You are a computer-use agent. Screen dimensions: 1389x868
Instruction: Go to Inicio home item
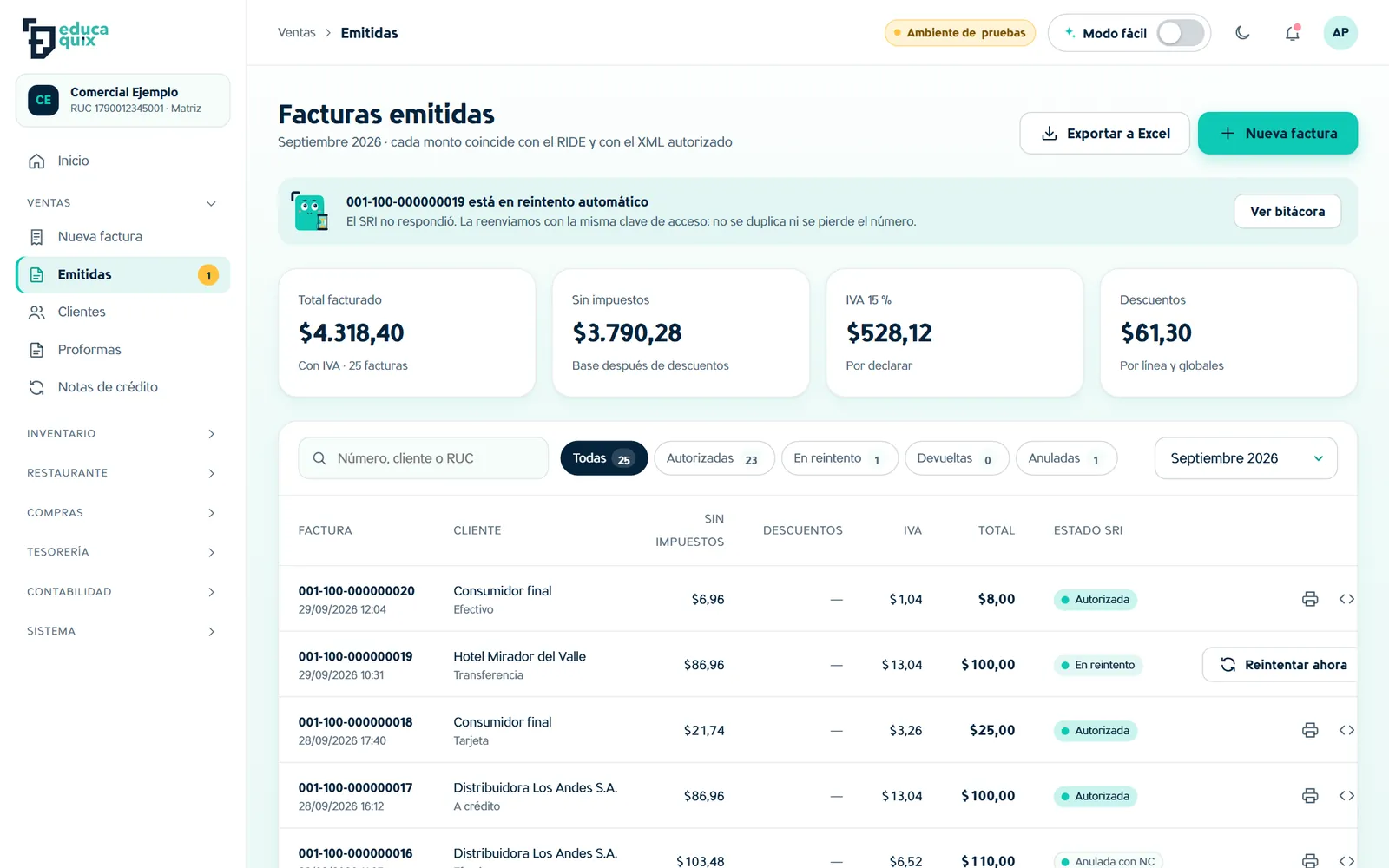122,161
